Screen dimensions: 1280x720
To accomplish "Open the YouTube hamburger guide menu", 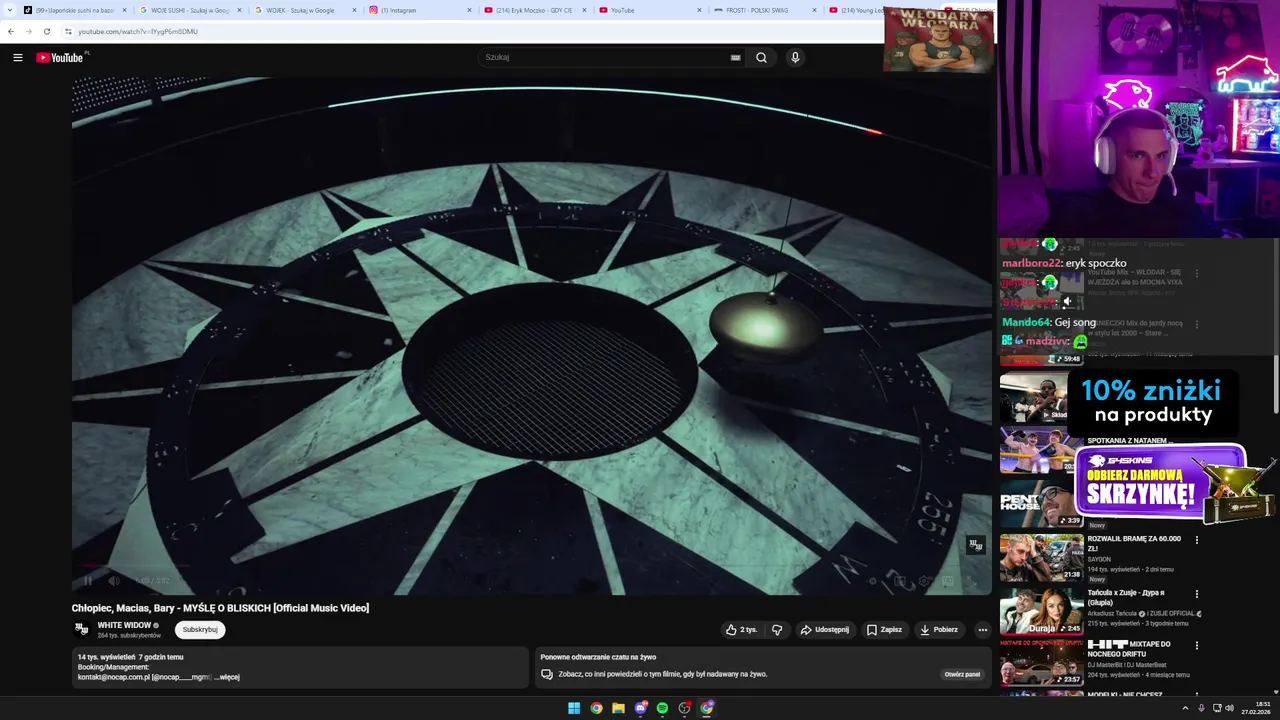I will tap(17, 58).
